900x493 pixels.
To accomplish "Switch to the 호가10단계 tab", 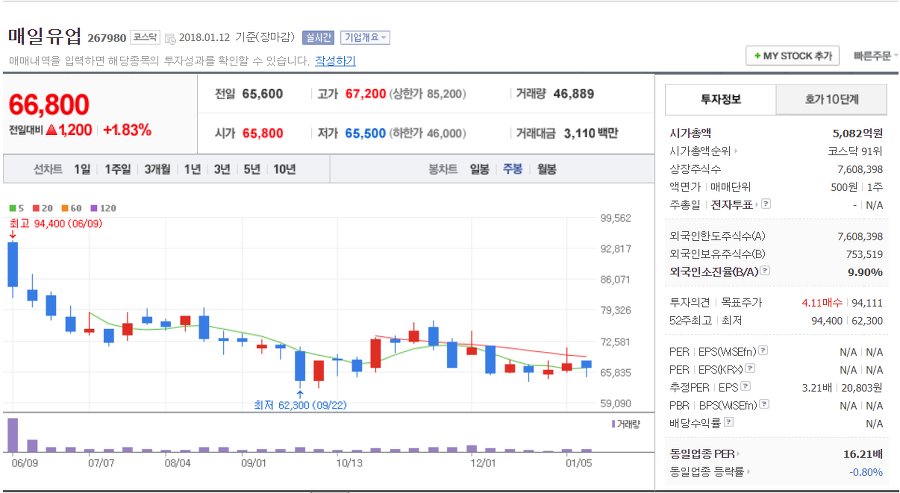I will pyautogui.click(x=831, y=99).
